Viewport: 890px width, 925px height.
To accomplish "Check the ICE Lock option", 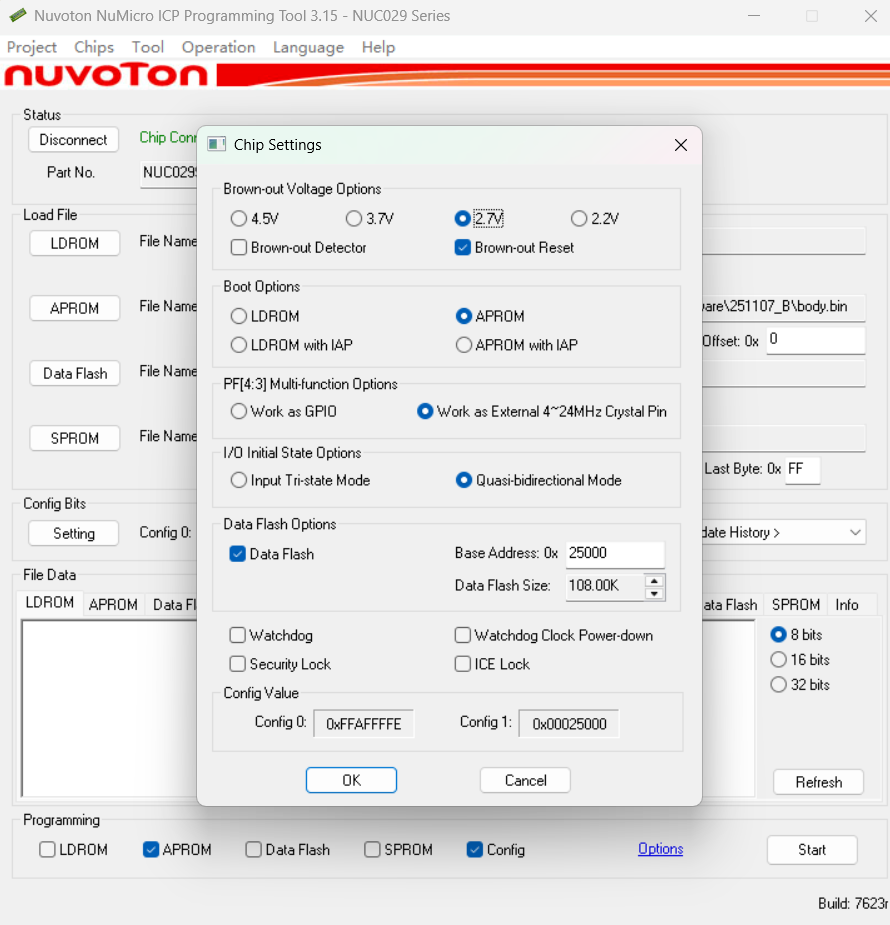I will click(x=463, y=664).
